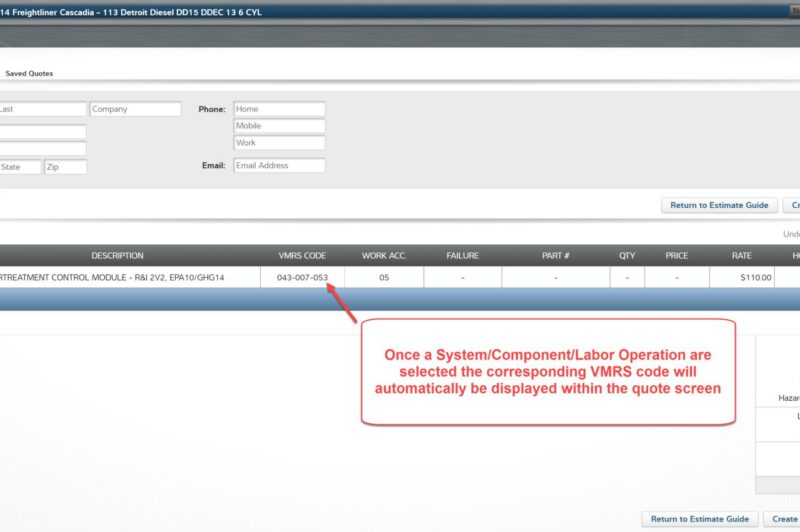Click the Zip code field
Screen dimensions: 800x532
tap(65, 167)
